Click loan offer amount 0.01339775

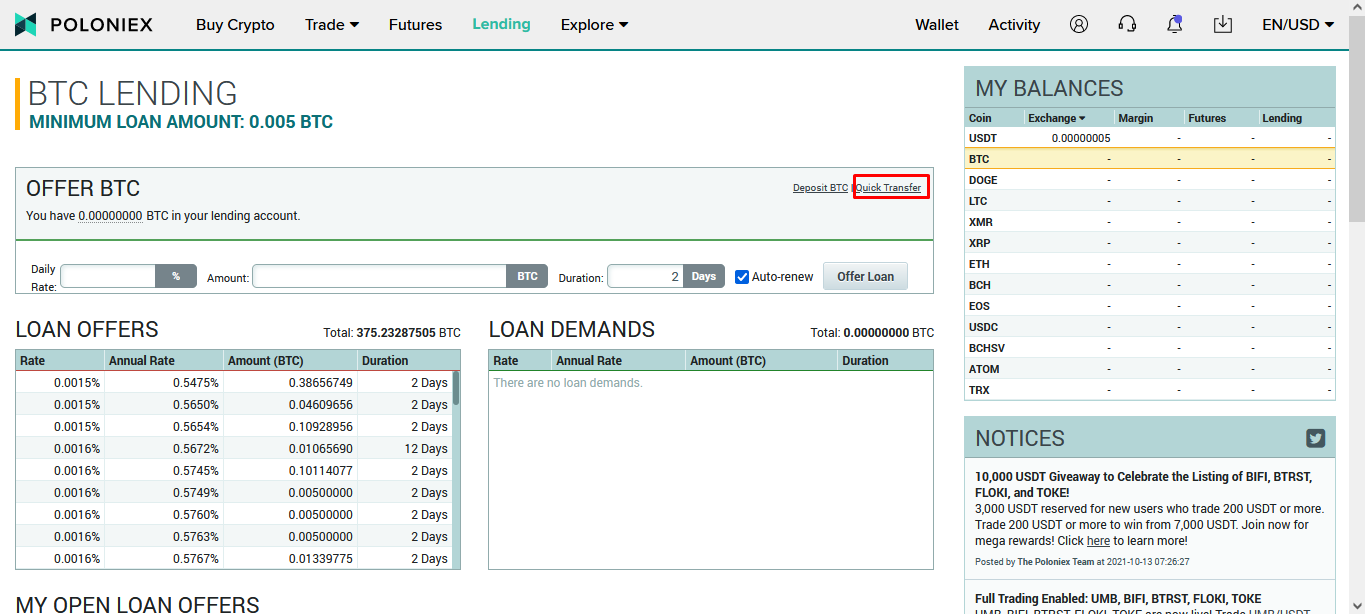(x=321, y=559)
